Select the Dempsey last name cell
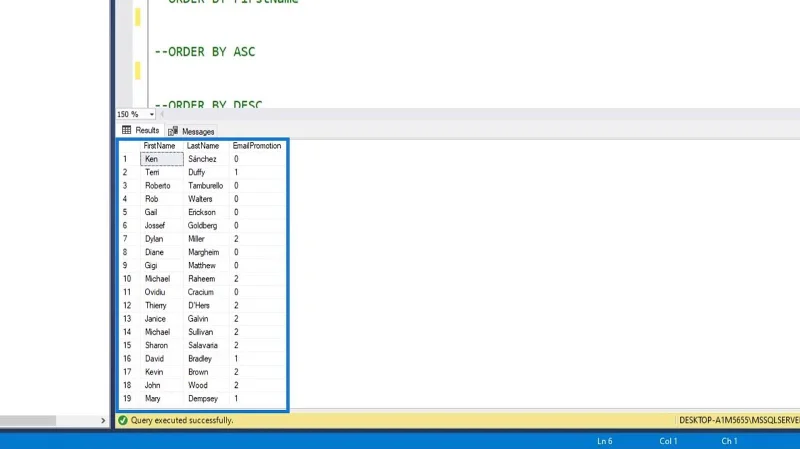The height and width of the screenshot is (449, 800). coord(207,397)
